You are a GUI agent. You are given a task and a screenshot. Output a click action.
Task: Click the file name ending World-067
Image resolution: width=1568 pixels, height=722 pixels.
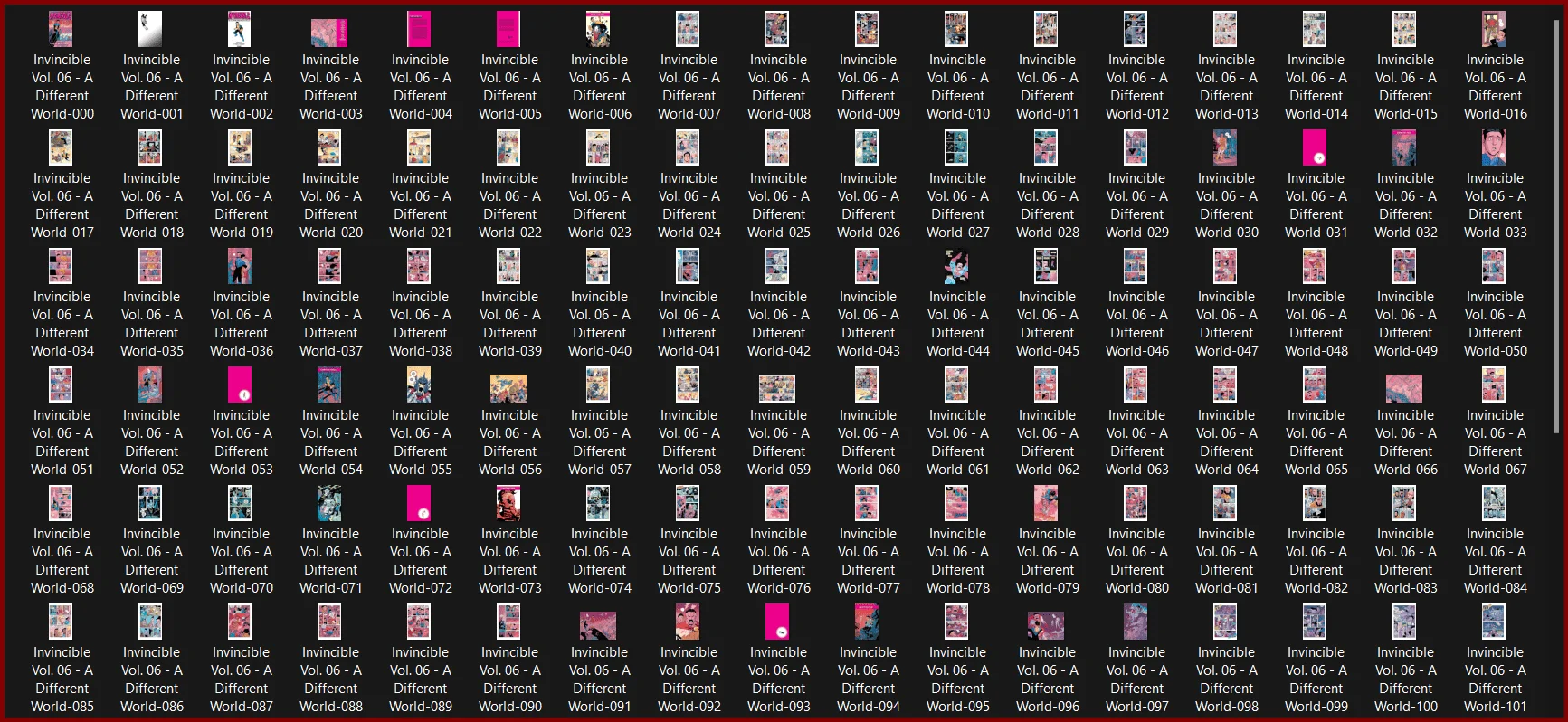point(1496,442)
